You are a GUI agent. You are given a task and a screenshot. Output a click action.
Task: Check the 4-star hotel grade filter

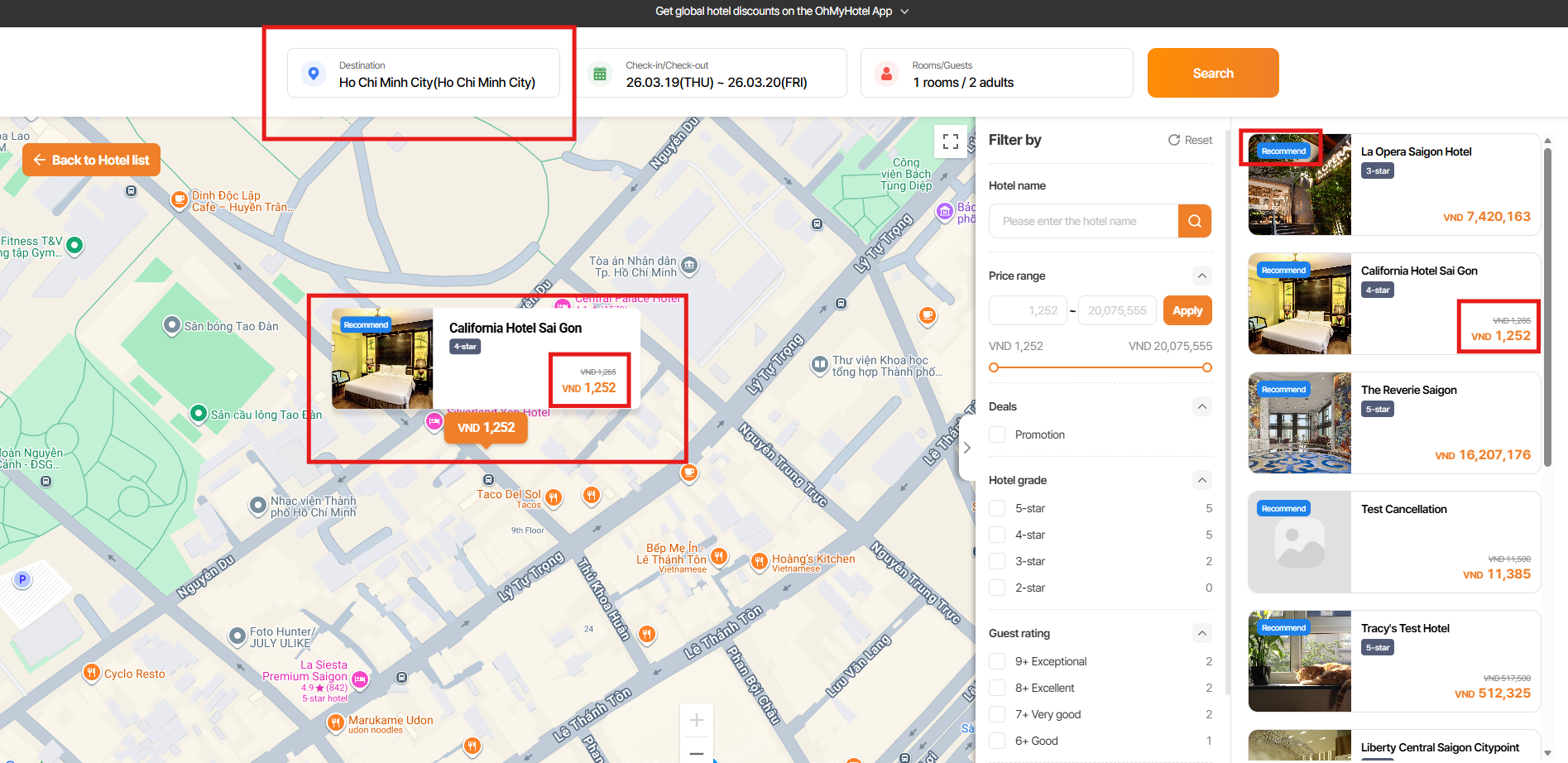click(997, 535)
